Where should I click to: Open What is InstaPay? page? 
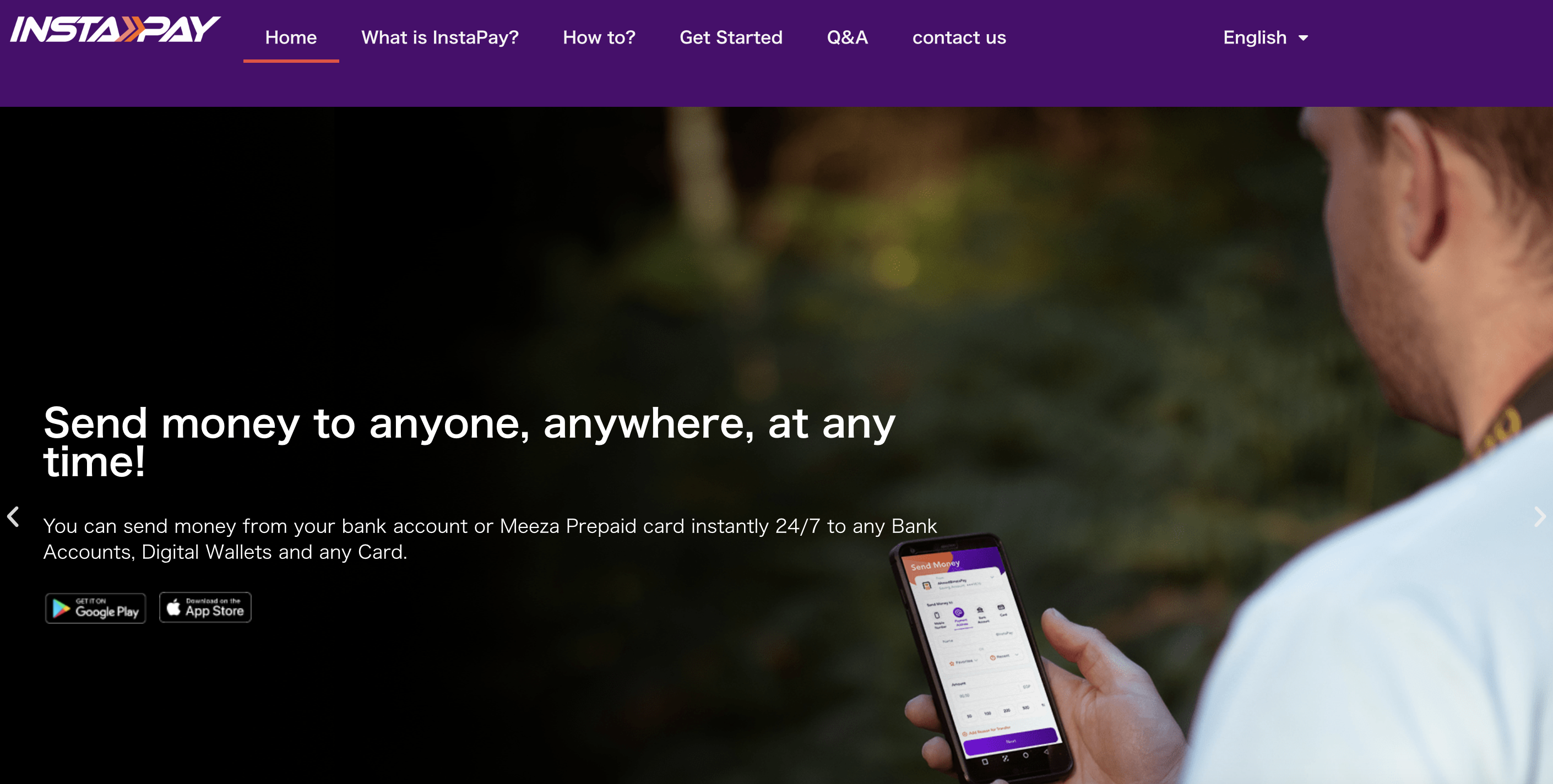[x=439, y=37]
